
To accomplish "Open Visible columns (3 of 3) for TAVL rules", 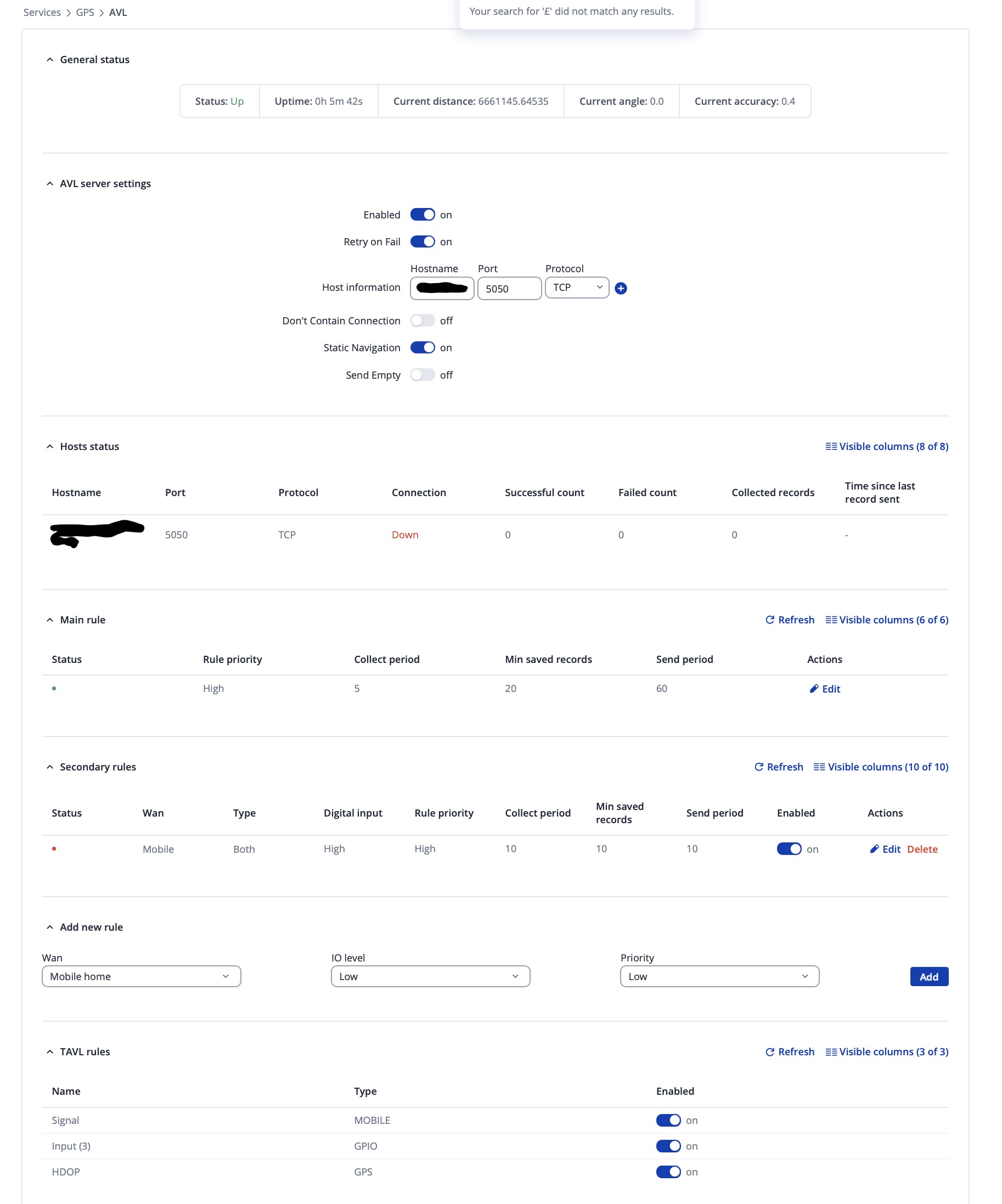I will click(x=886, y=1051).
